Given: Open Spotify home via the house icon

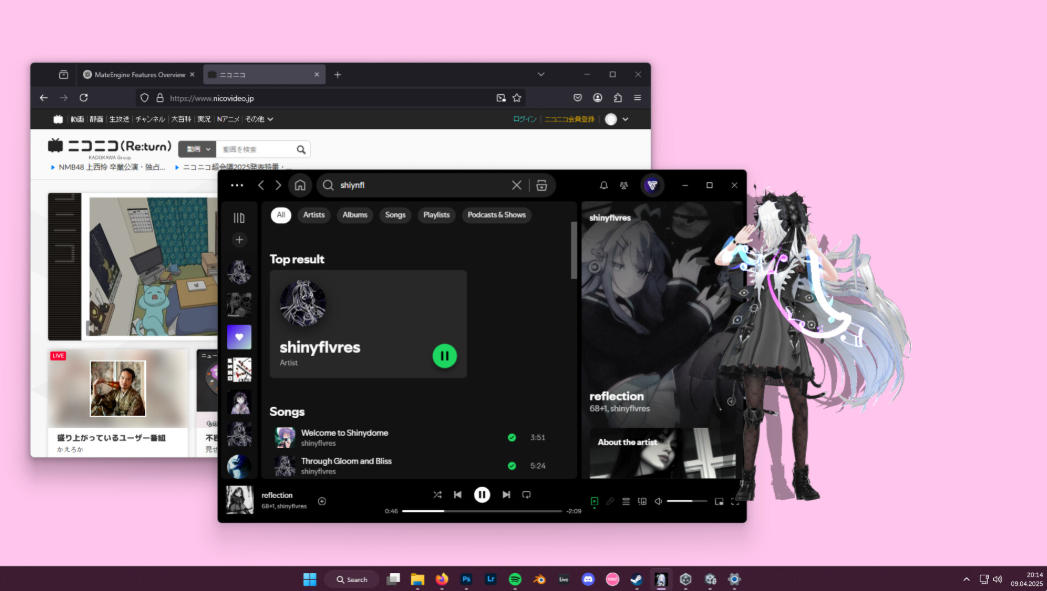Looking at the screenshot, I should coord(300,185).
